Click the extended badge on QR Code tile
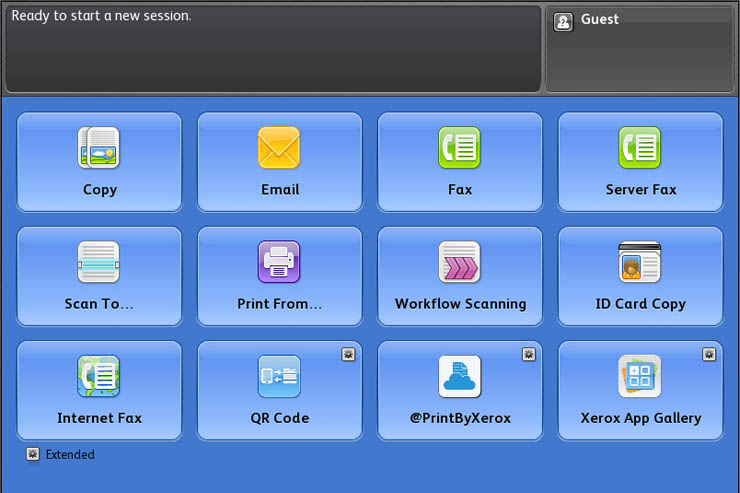This screenshot has width=740, height=493. click(348, 354)
